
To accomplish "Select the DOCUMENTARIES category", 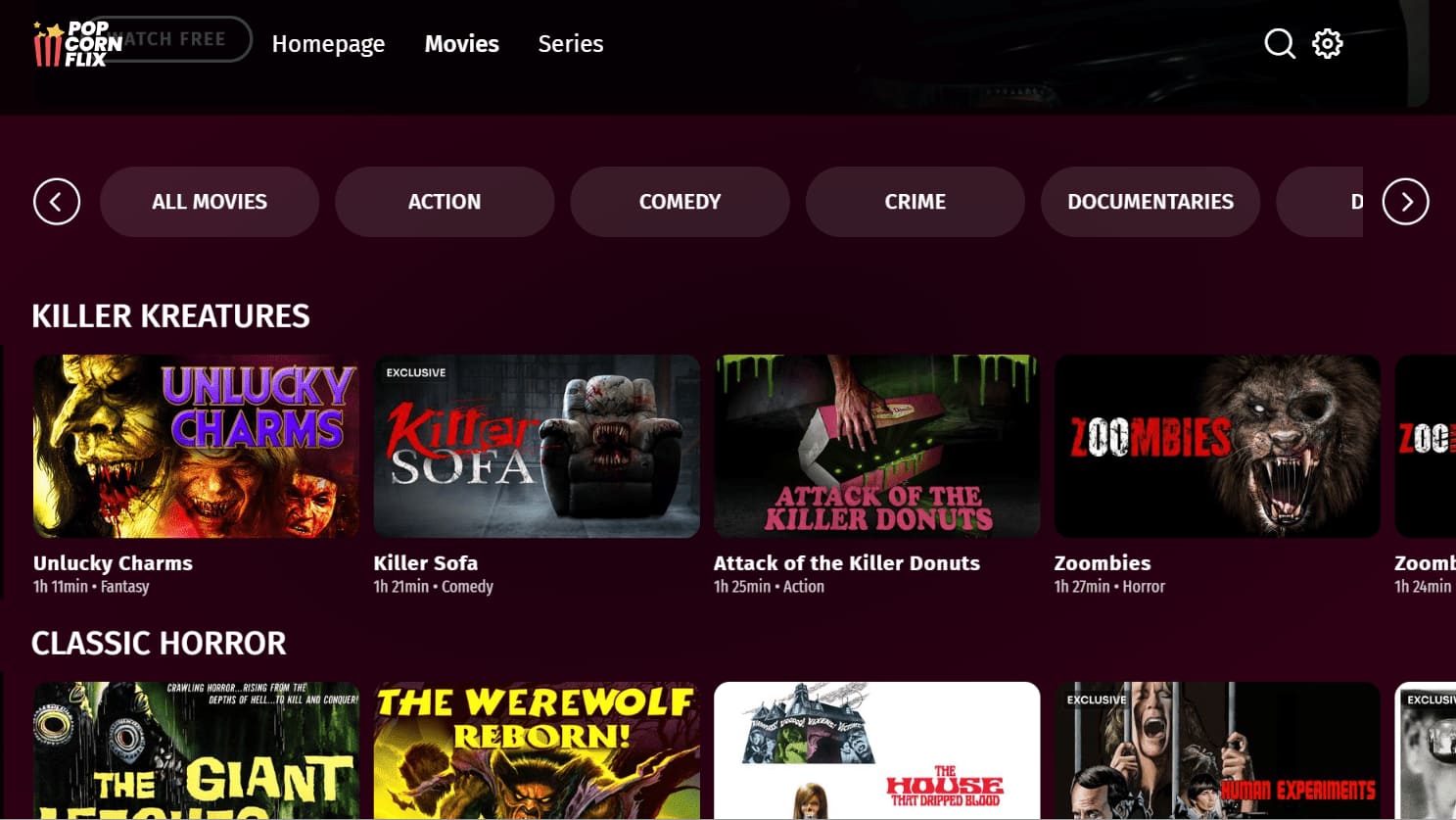I will point(1151,202).
